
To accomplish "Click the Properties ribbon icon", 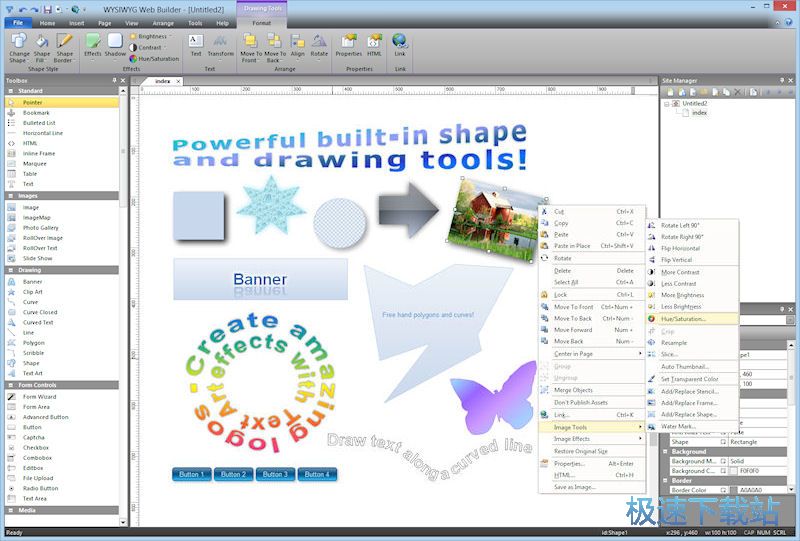I will click(348, 46).
